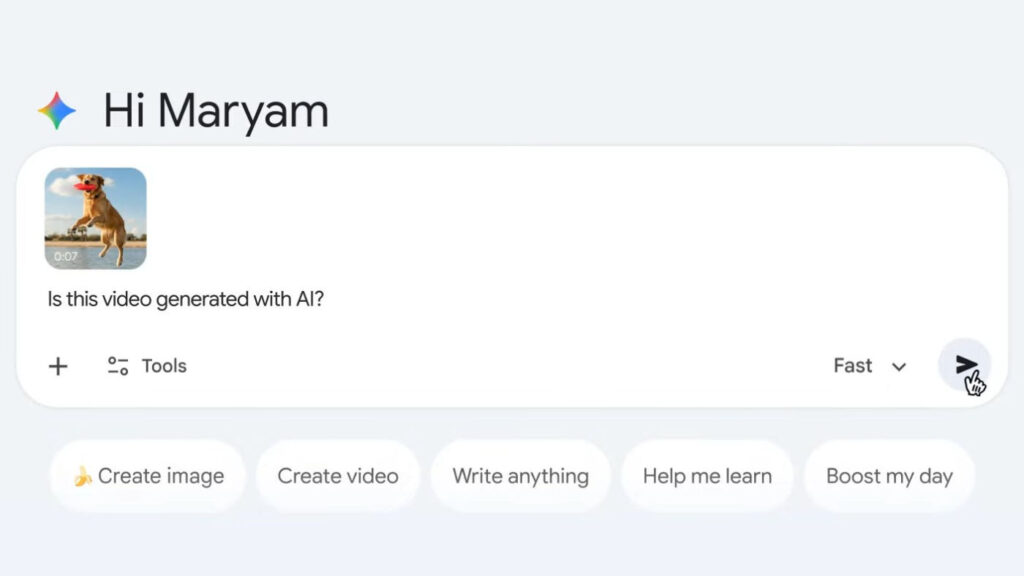1024x576 pixels.
Task: Expand the chevron next to Fast
Action: tap(899, 367)
